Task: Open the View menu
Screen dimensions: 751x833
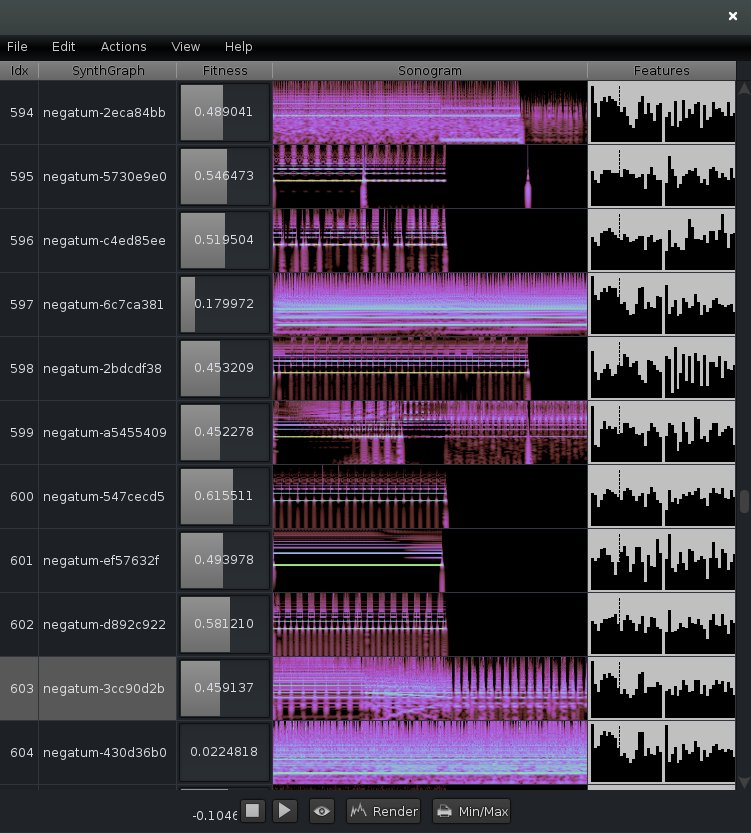Action: click(x=185, y=47)
